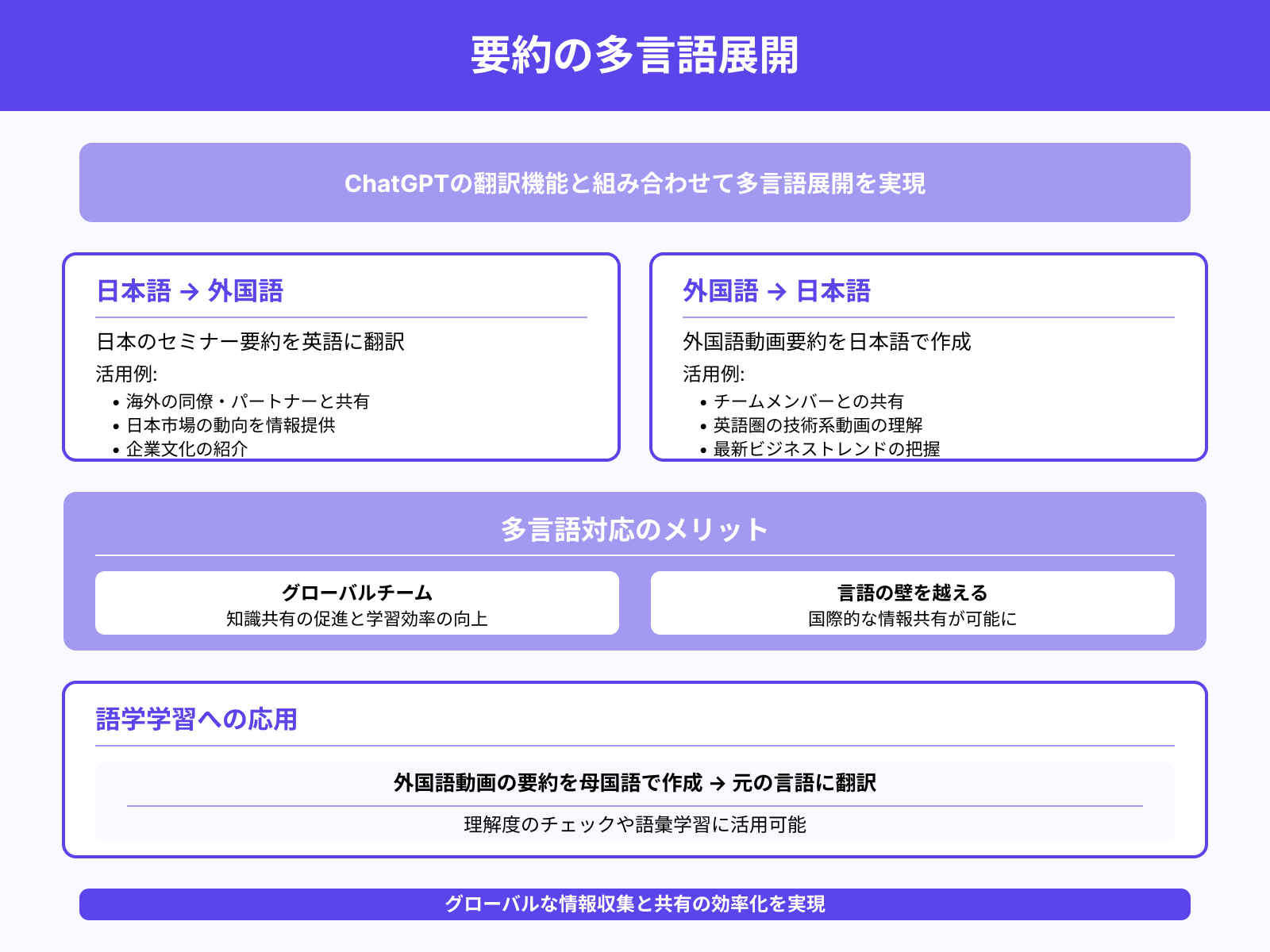1270x952 pixels.
Task: Click the 語学学習への応用 heading
Action: click(x=194, y=720)
